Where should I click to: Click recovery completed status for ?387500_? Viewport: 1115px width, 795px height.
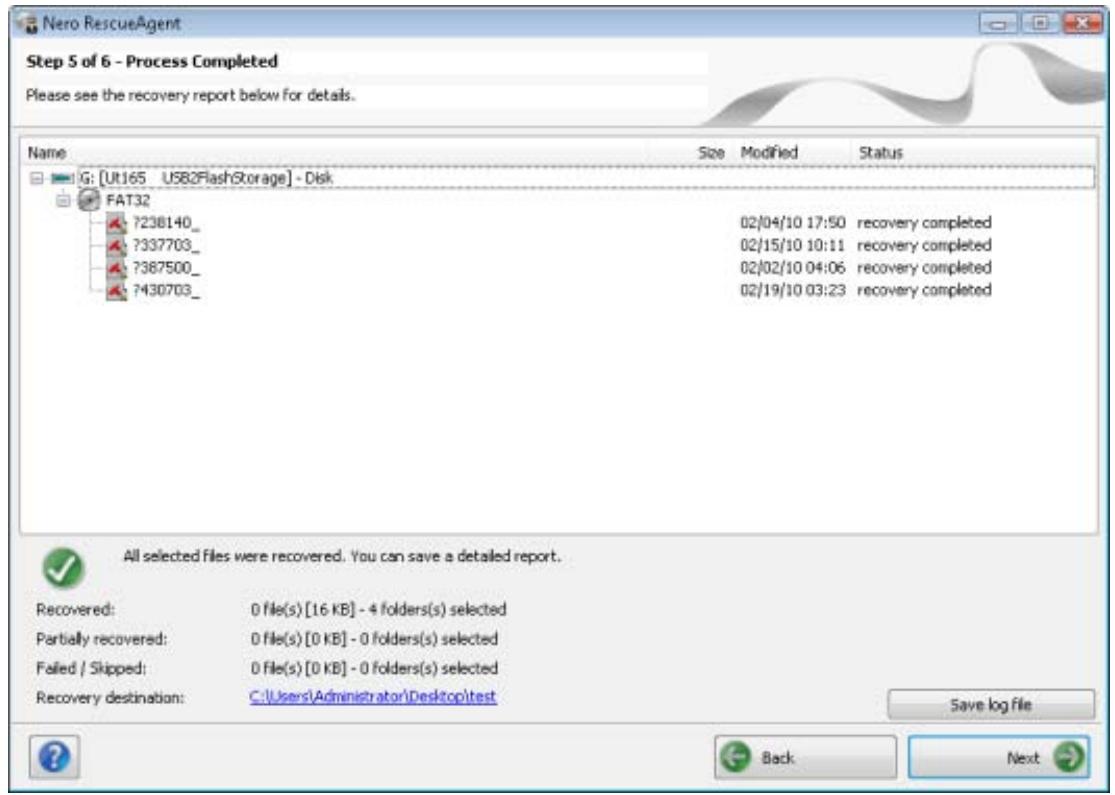click(x=924, y=268)
